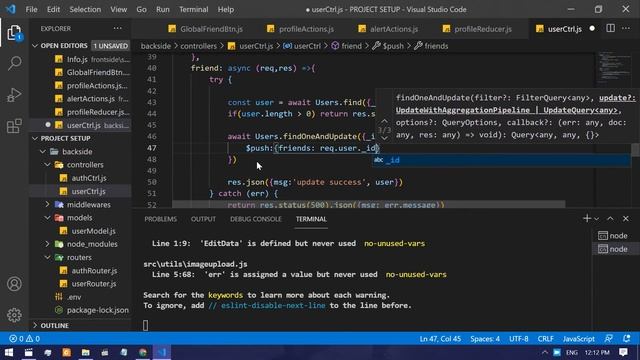Click the ENG language indicator in tray

(x=571, y=352)
